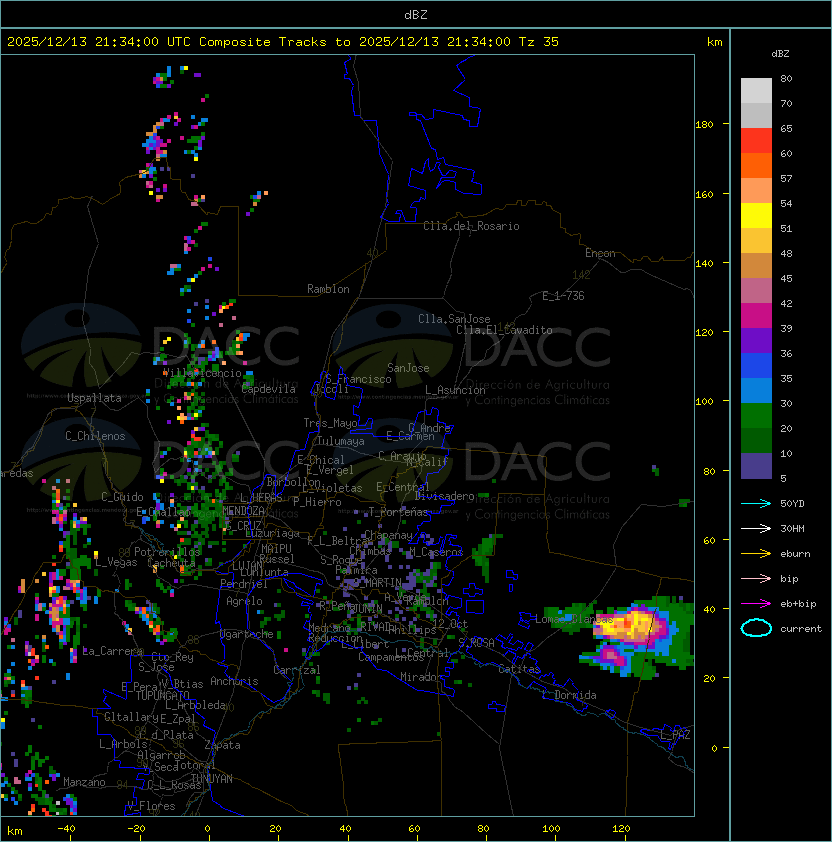This screenshot has width=832, height=842.
Task: Click the Manzano map label
Action: pos(84,782)
